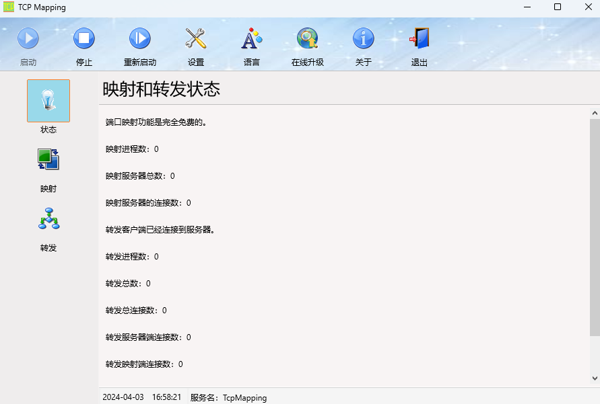Click the date and time in status bar
This screenshot has width=600, height=404.
[x=142, y=397]
